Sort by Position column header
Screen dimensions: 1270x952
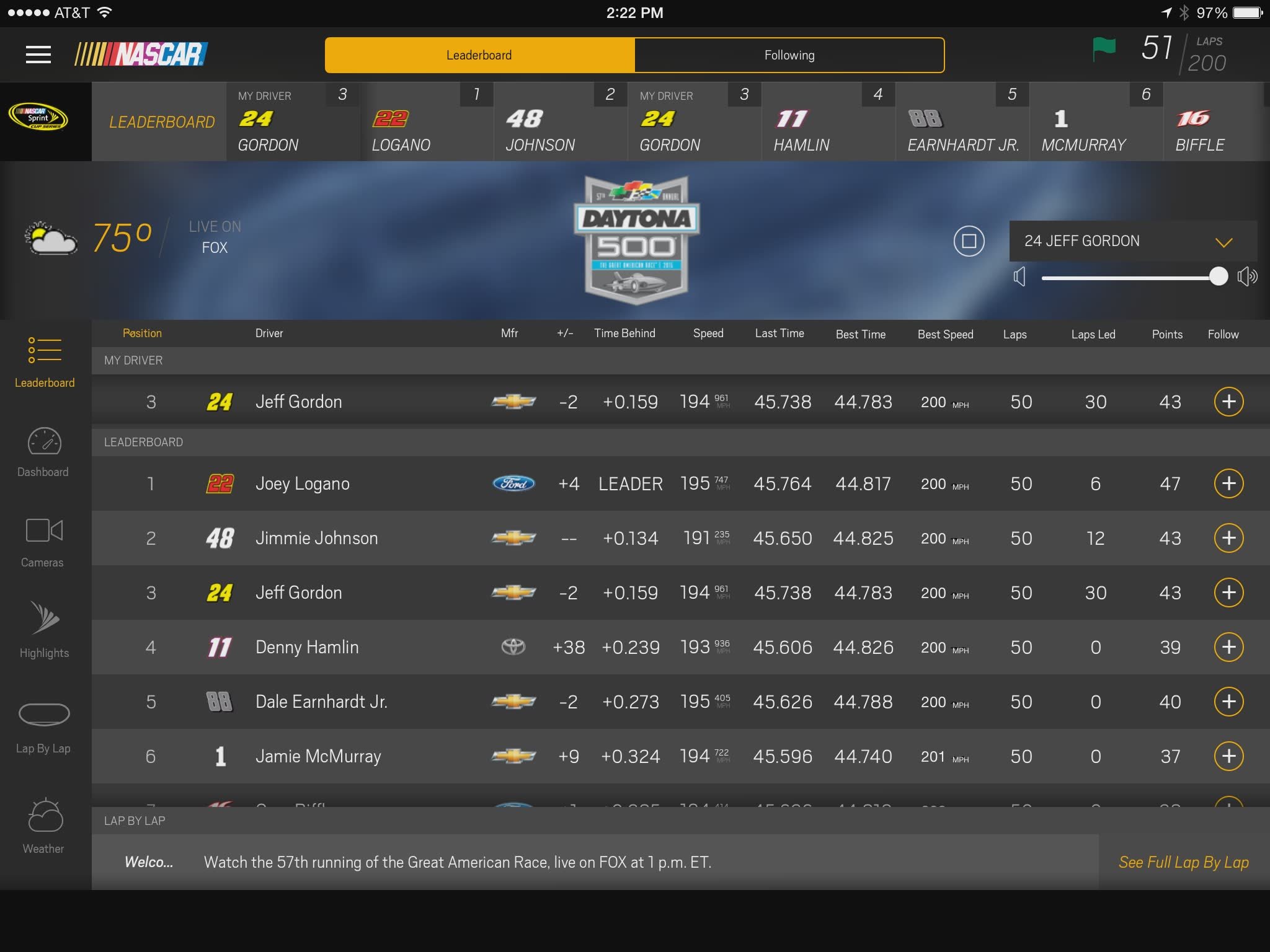click(142, 333)
